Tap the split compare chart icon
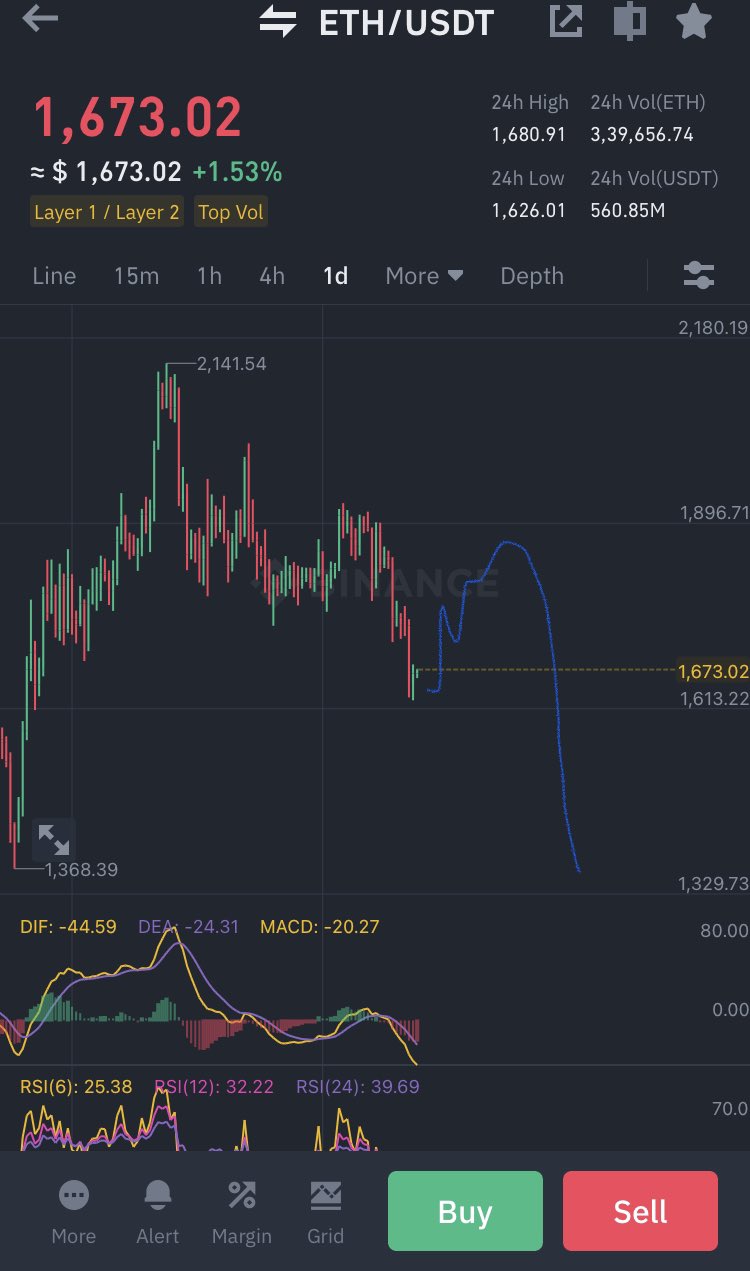Image resolution: width=750 pixels, height=1271 pixels. pyautogui.click(x=630, y=21)
